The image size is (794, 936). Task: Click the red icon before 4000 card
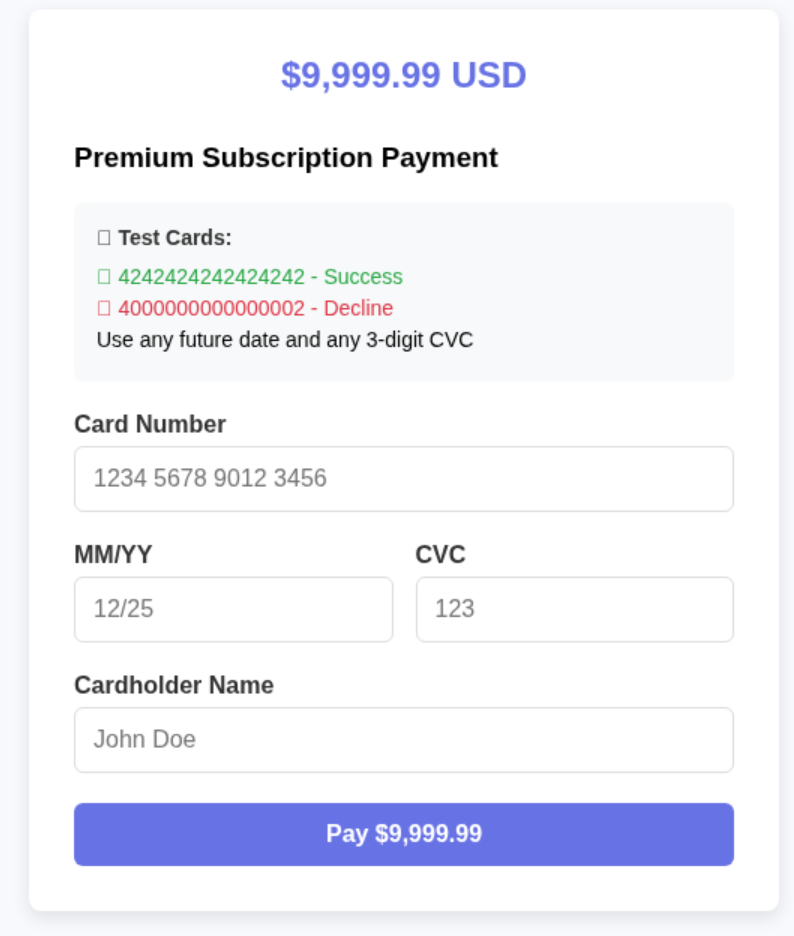pos(104,308)
